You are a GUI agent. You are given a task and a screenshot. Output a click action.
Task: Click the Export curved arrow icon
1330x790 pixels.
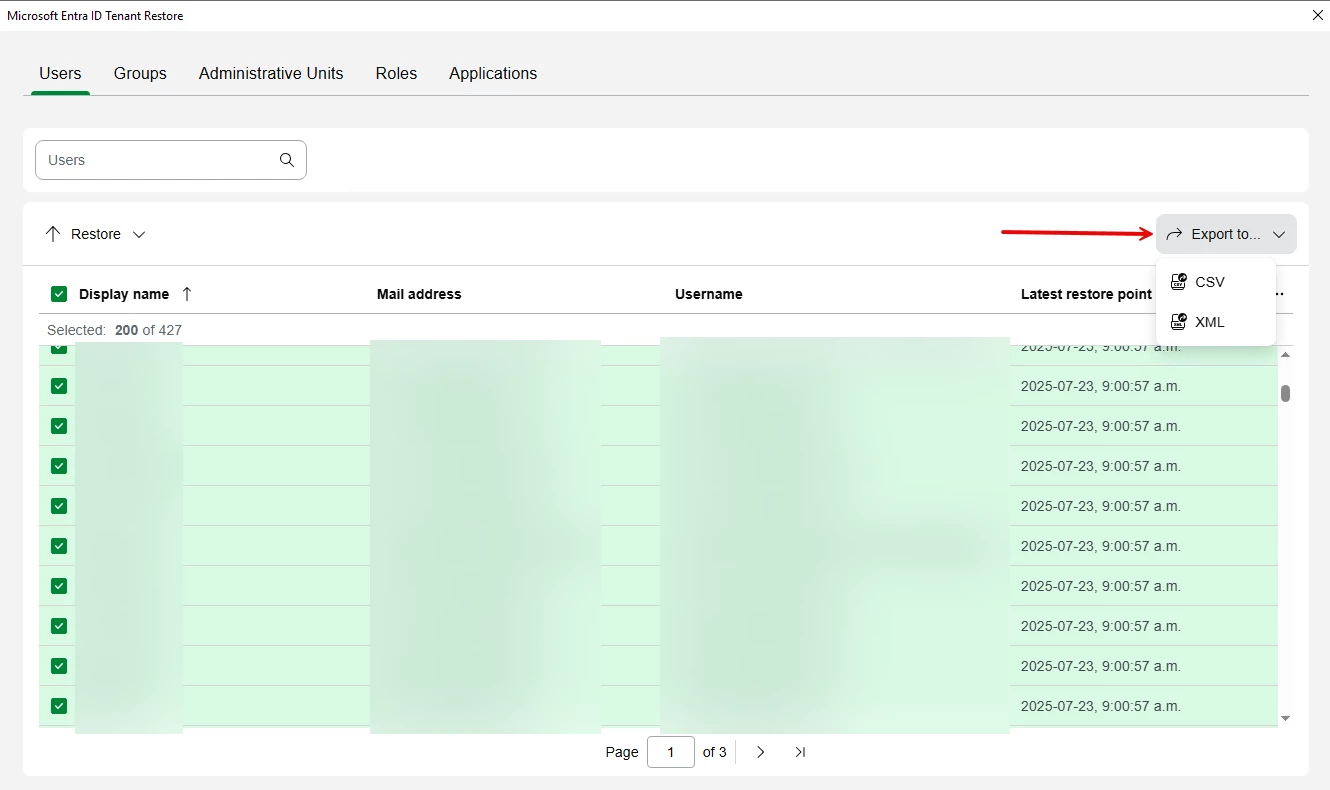[x=1175, y=234]
